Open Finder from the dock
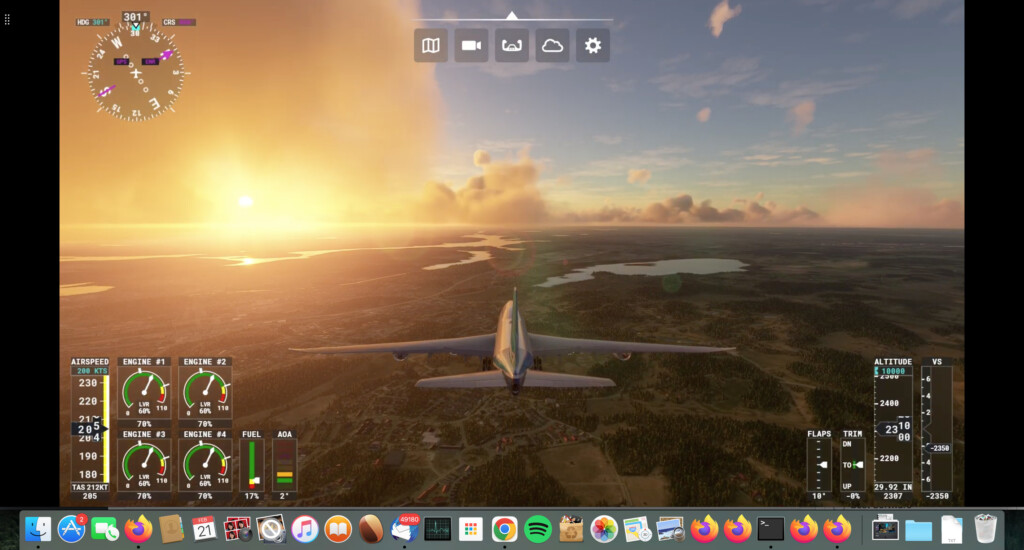This screenshot has height=550, width=1024. tap(38, 528)
